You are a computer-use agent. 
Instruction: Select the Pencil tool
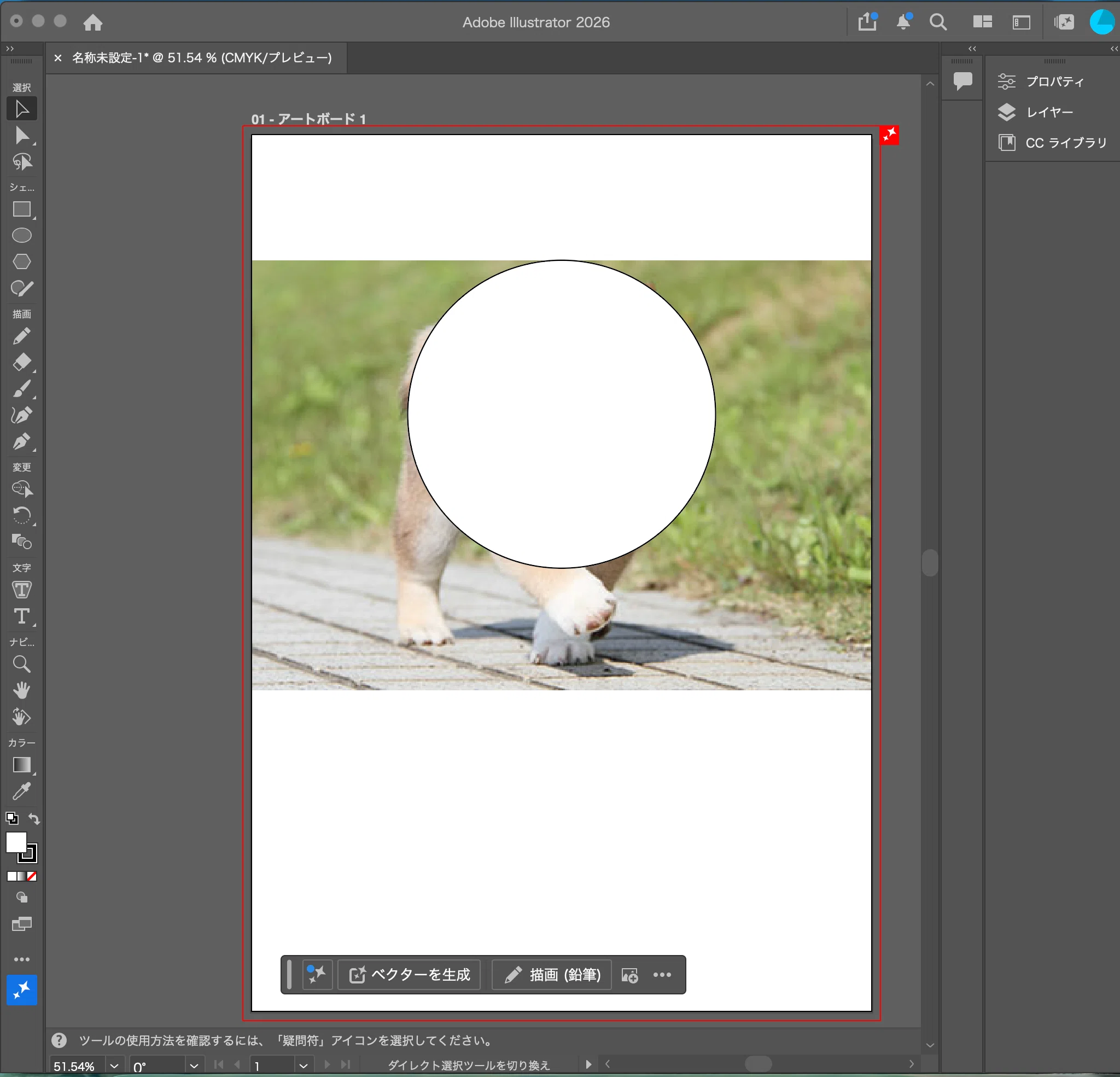22,336
